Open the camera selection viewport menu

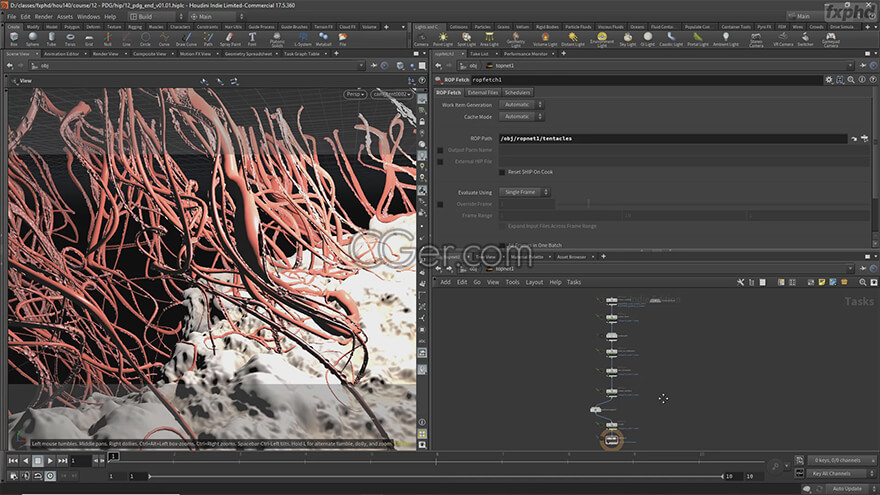tap(392, 94)
